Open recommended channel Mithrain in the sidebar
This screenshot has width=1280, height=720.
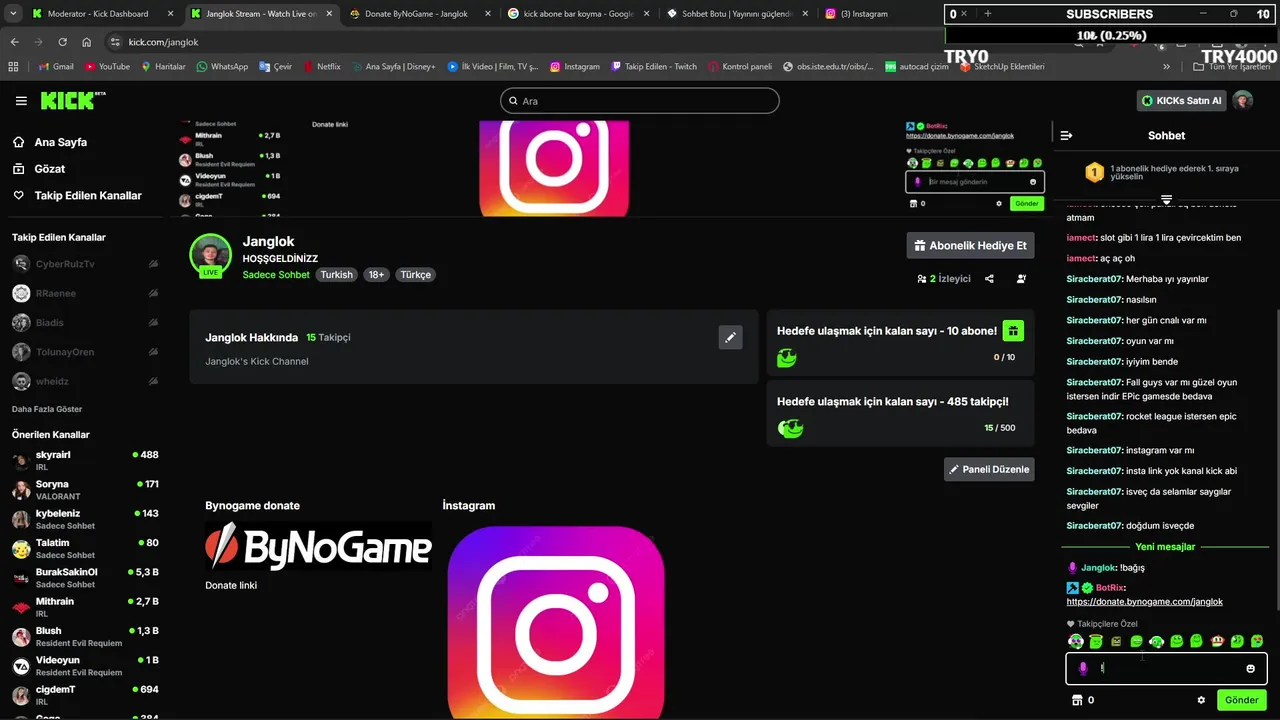pyautogui.click(x=85, y=607)
